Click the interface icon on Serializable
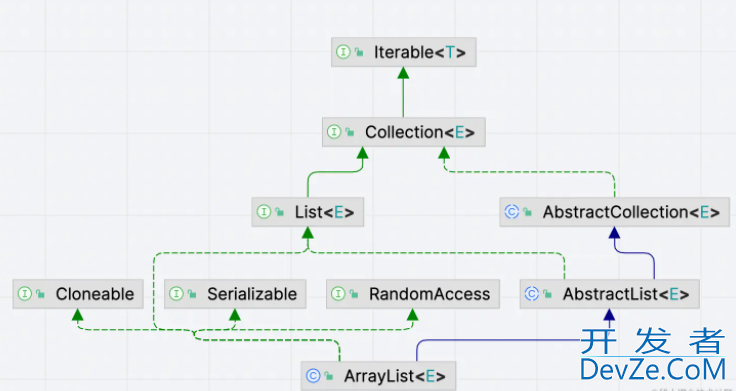The height and width of the screenshot is (391, 736). (176, 294)
